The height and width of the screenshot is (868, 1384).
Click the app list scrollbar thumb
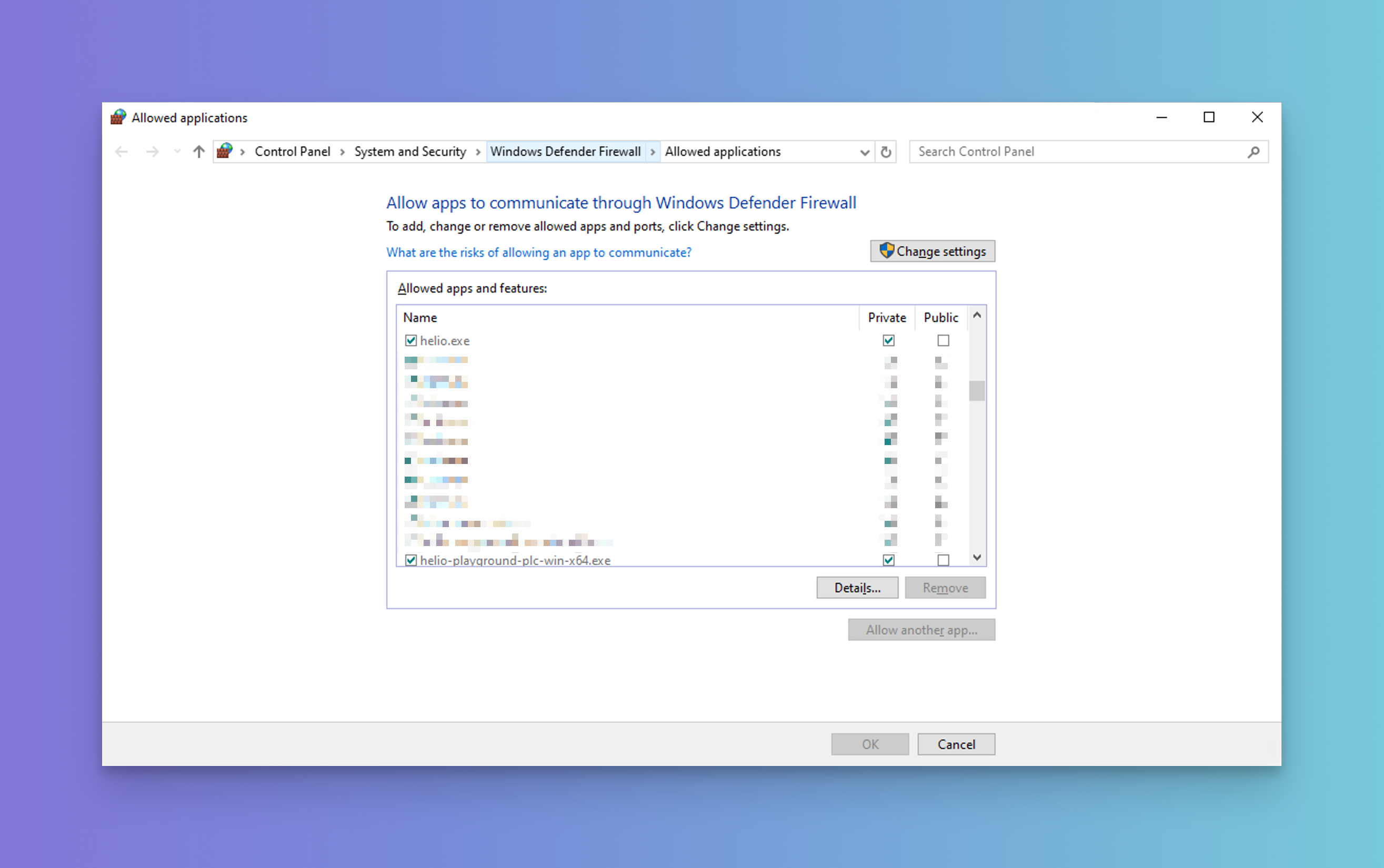[x=976, y=391]
